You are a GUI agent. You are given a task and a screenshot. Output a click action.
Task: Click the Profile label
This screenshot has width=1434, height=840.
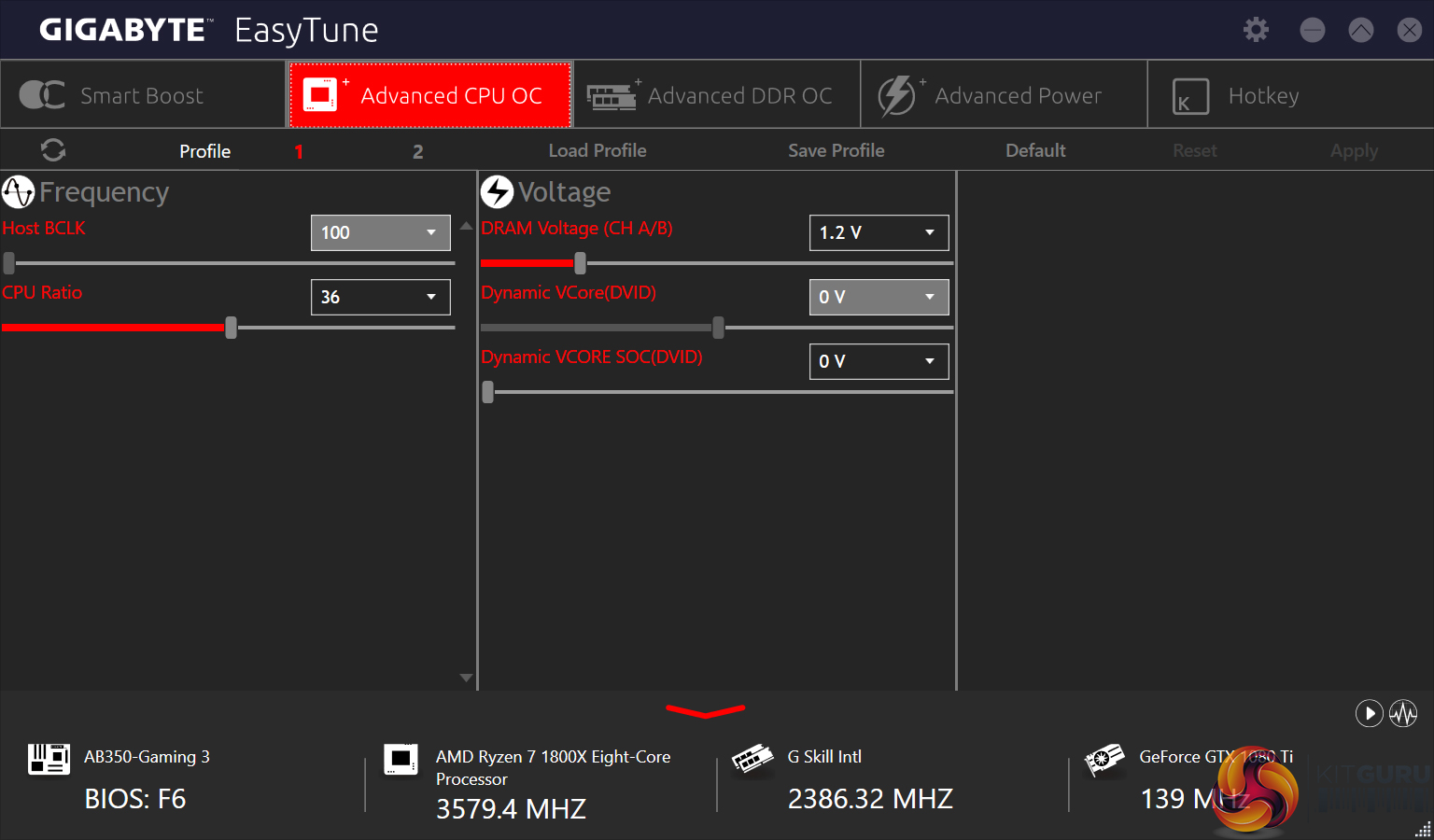tap(205, 151)
